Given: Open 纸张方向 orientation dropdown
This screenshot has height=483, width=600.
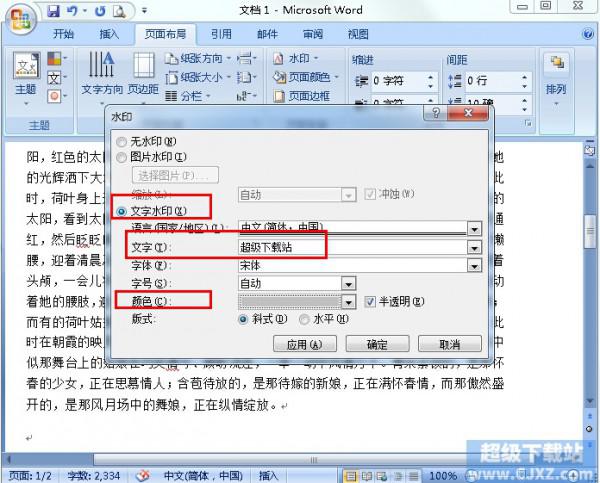Looking at the screenshot, I should [x=198, y=59].
